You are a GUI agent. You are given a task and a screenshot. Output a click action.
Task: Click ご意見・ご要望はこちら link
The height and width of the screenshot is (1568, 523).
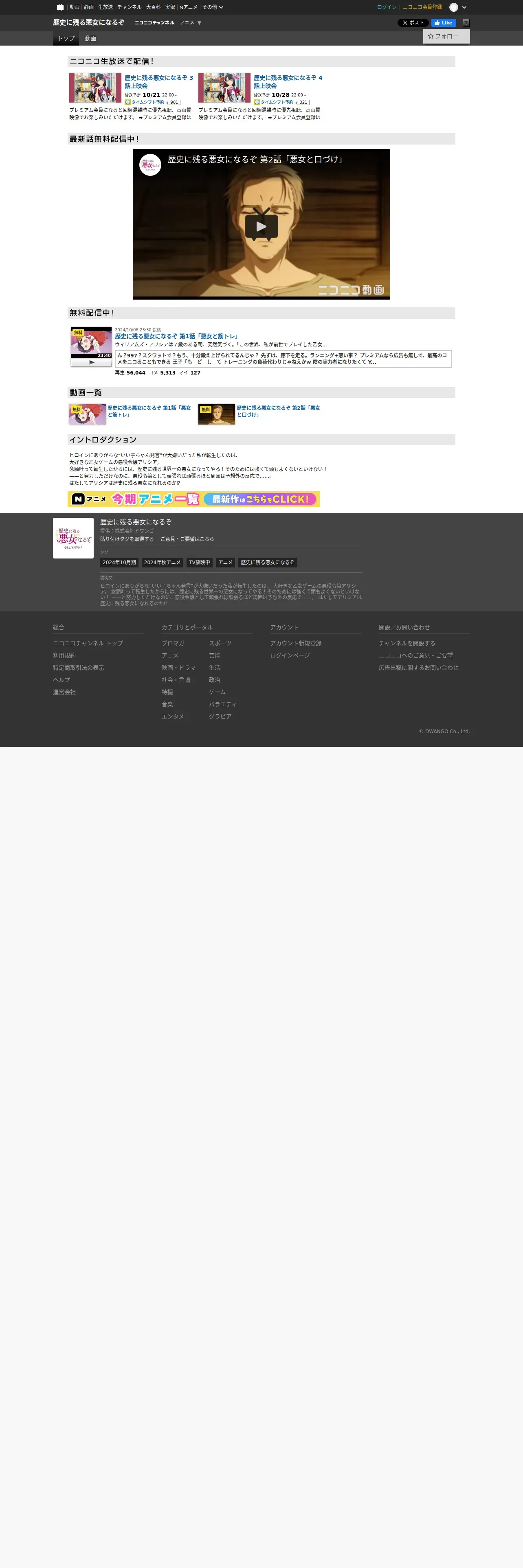pos(187,539)
